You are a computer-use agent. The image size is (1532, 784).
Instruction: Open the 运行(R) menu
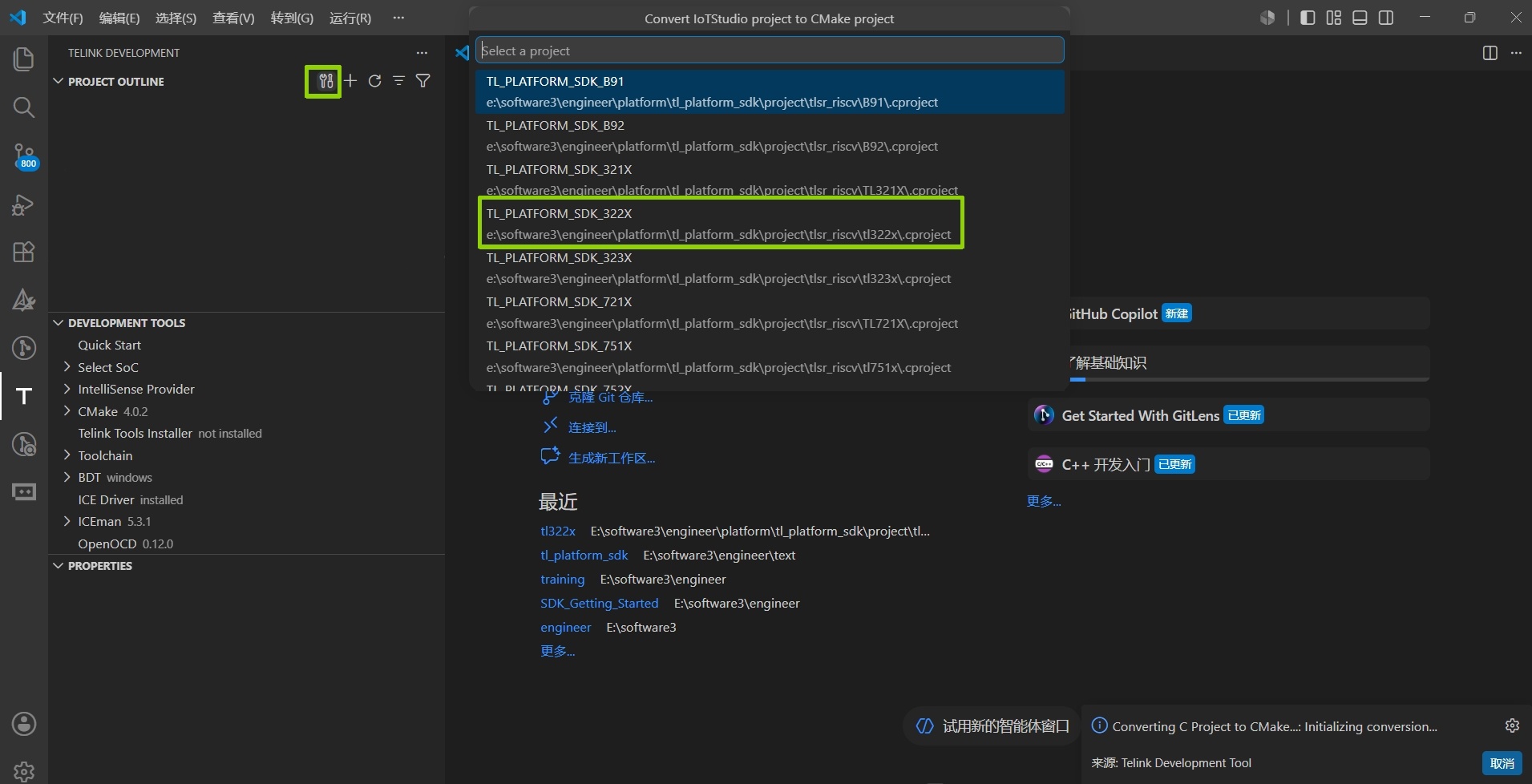coord(350,18)
